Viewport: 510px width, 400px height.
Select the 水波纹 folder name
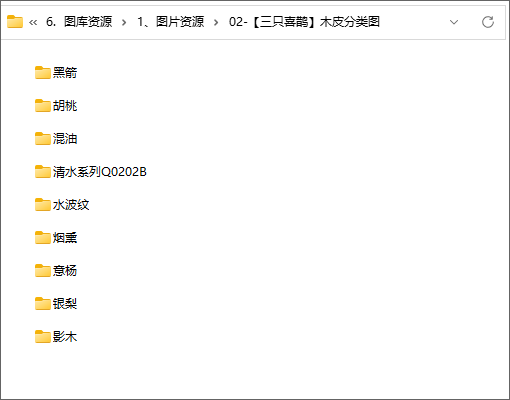[71, 205]
